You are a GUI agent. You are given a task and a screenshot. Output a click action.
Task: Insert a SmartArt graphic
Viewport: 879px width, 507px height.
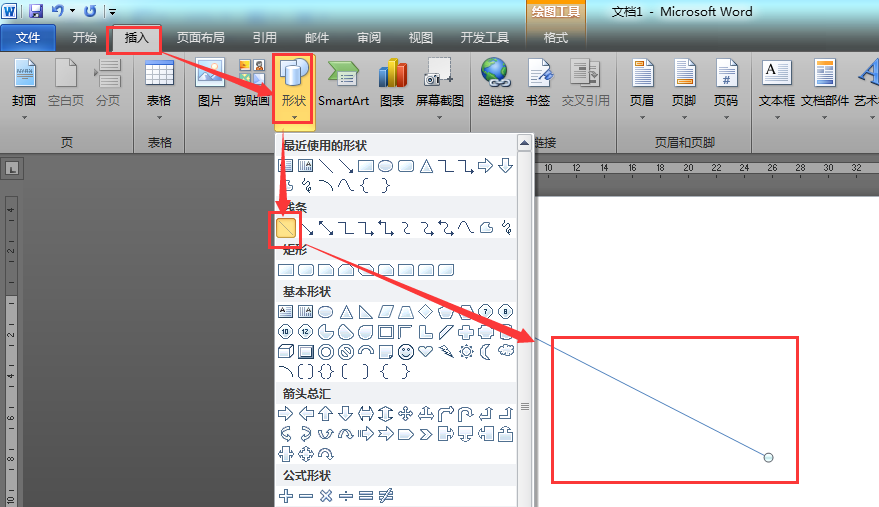[x=344, y=82]
